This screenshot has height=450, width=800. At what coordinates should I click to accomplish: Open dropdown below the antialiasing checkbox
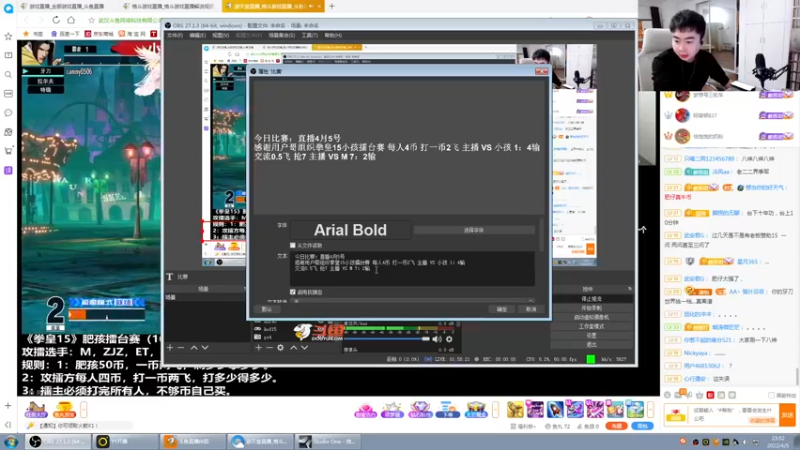pos(413,301)
